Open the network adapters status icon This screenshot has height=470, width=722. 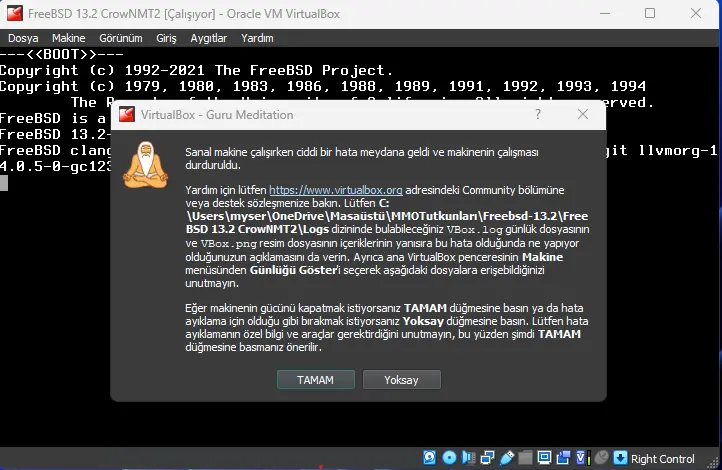coord(487,458)
